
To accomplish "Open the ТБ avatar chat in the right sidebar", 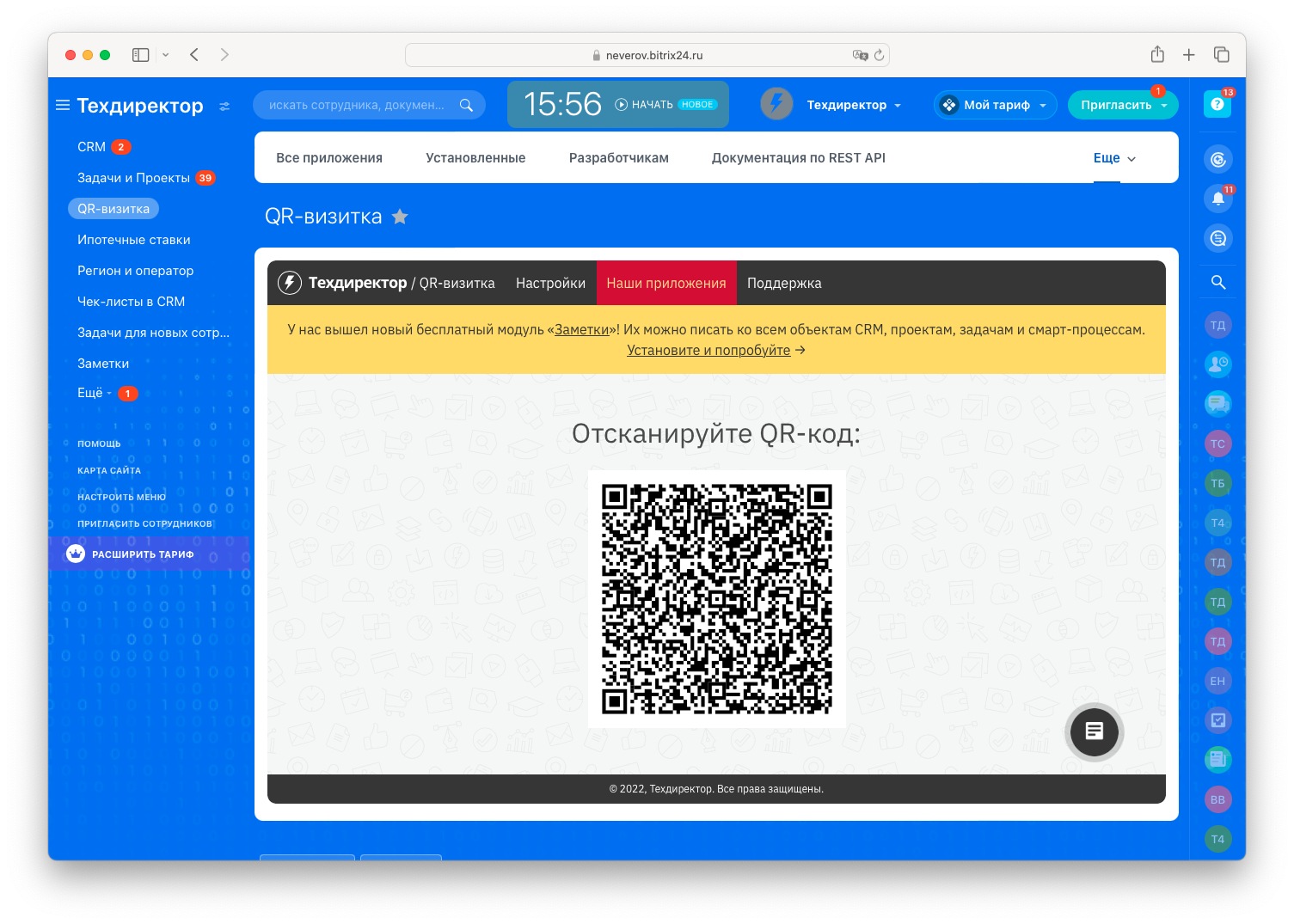I will [x=1217, y=483].
